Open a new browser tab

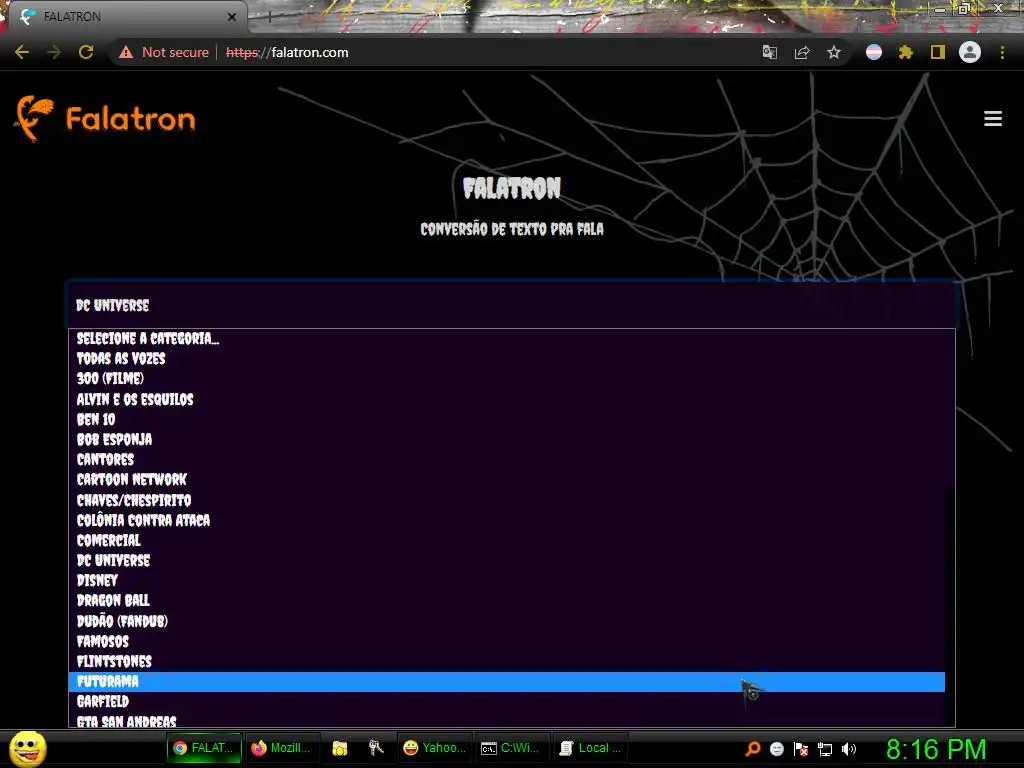point(269,18)
